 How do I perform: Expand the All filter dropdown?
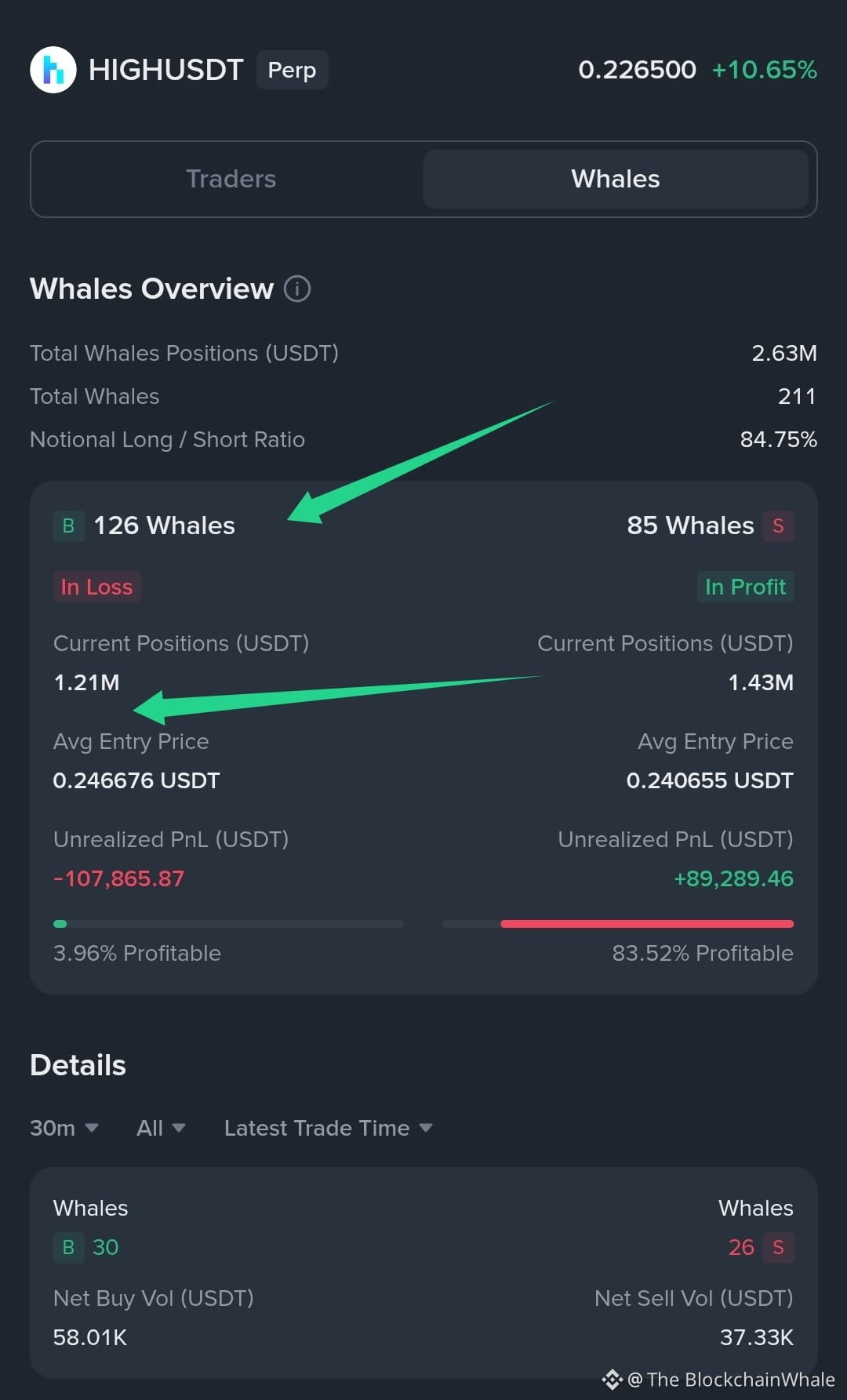click(161, 1128)
